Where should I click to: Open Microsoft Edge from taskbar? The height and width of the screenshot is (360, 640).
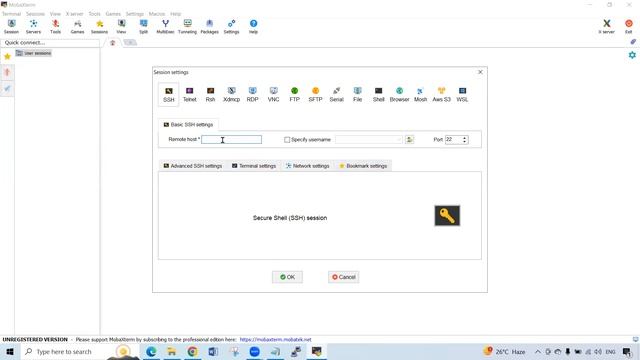point(151,351)
